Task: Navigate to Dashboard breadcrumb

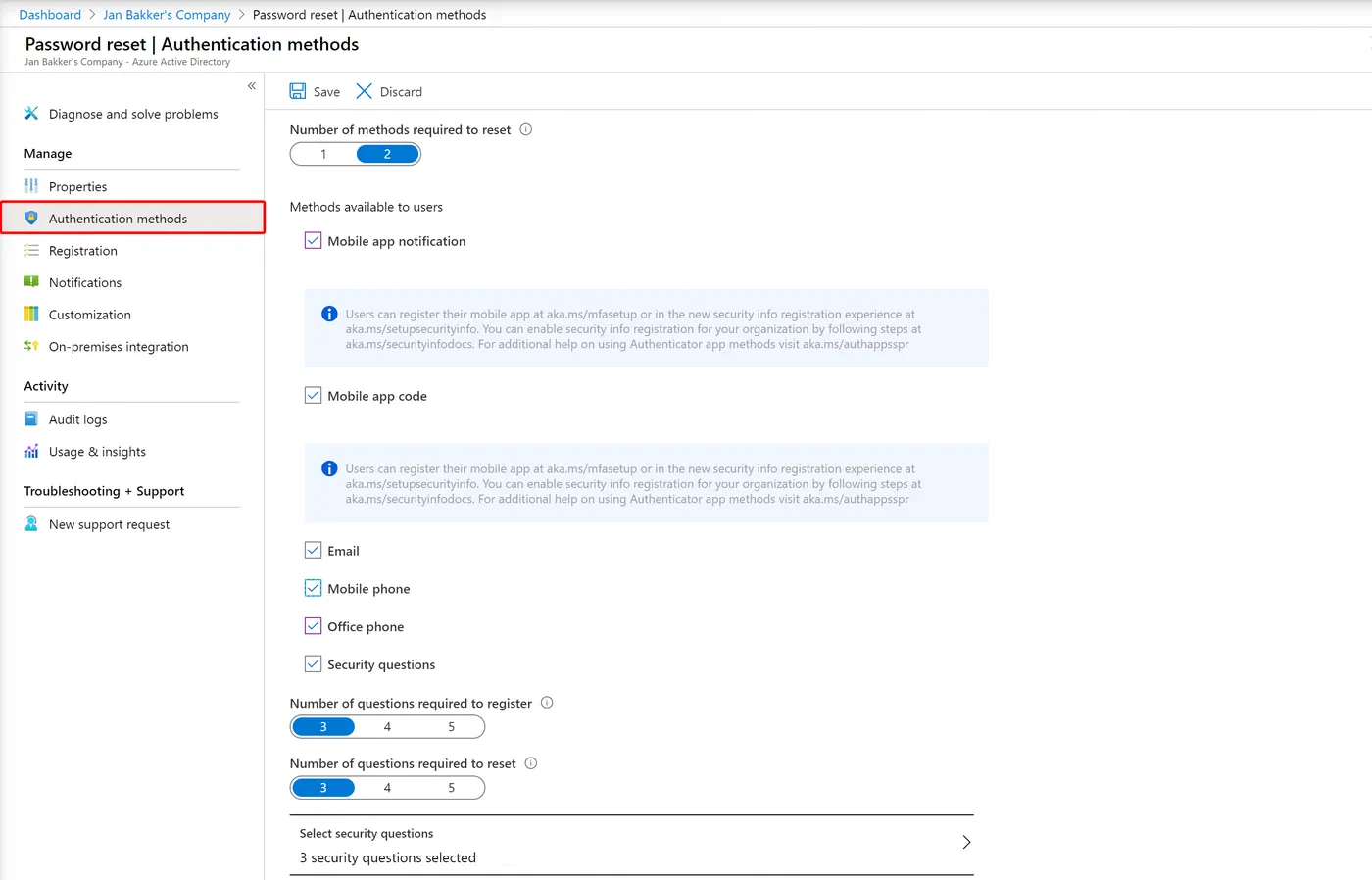Action: [x=50, y=15]
